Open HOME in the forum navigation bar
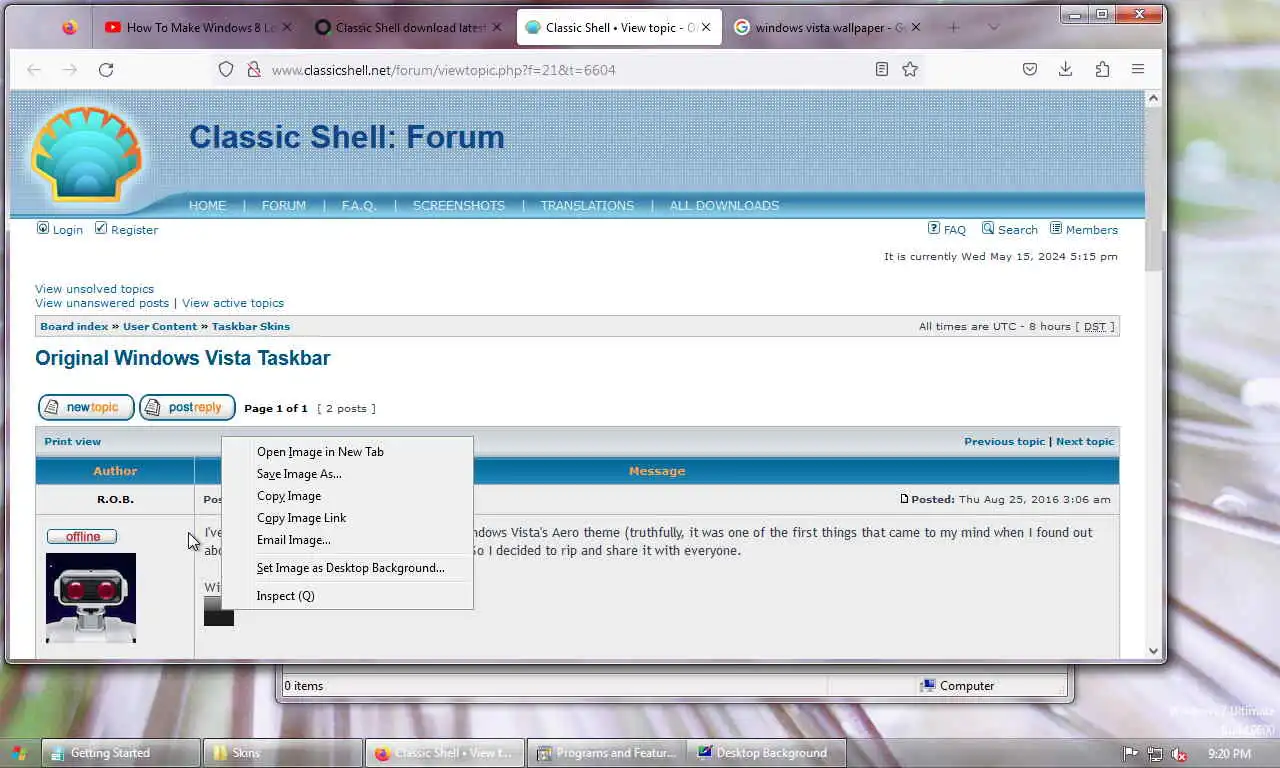1280x768 pixels. [x=207, y=205]
